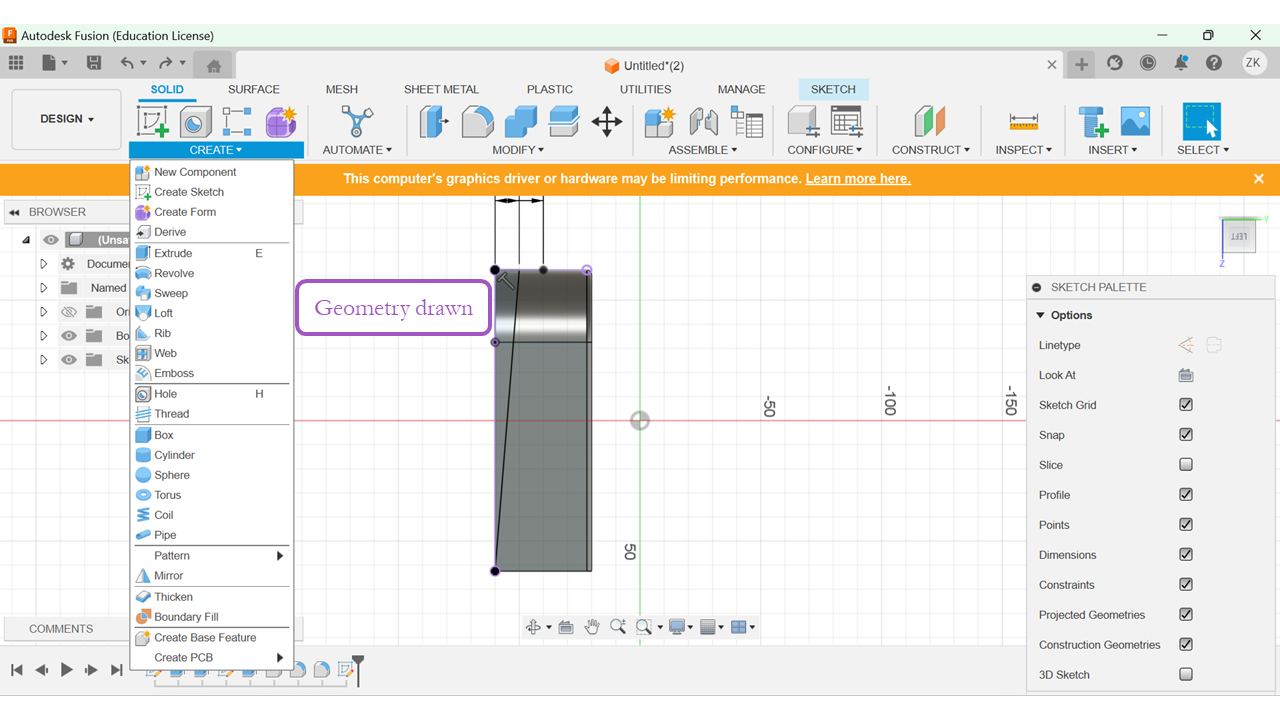Open the INSPECT dropdown menu
1280x720 pixels.
pos(1024,150)
